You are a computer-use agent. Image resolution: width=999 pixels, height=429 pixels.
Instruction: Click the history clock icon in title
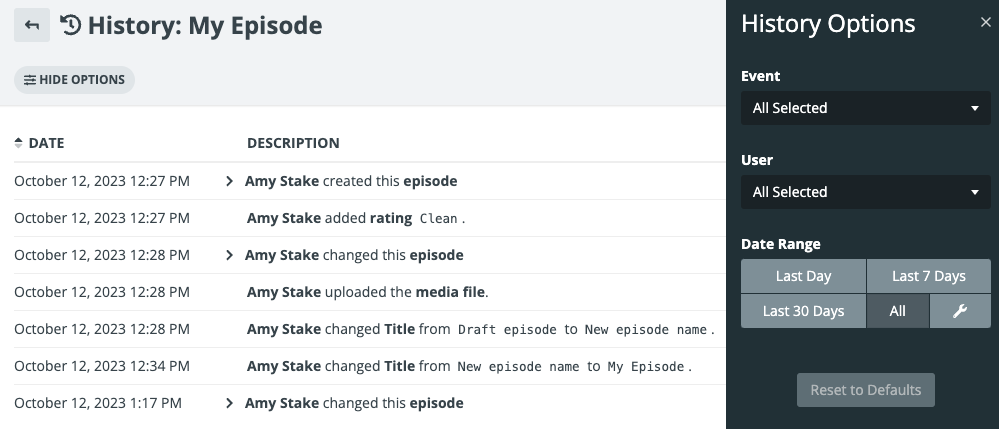click(x=71, y=25)
